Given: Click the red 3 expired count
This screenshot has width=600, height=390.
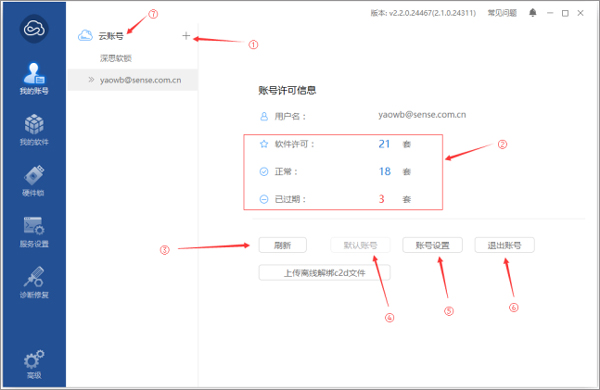Looking at the screenshot, I should [382, 199].
